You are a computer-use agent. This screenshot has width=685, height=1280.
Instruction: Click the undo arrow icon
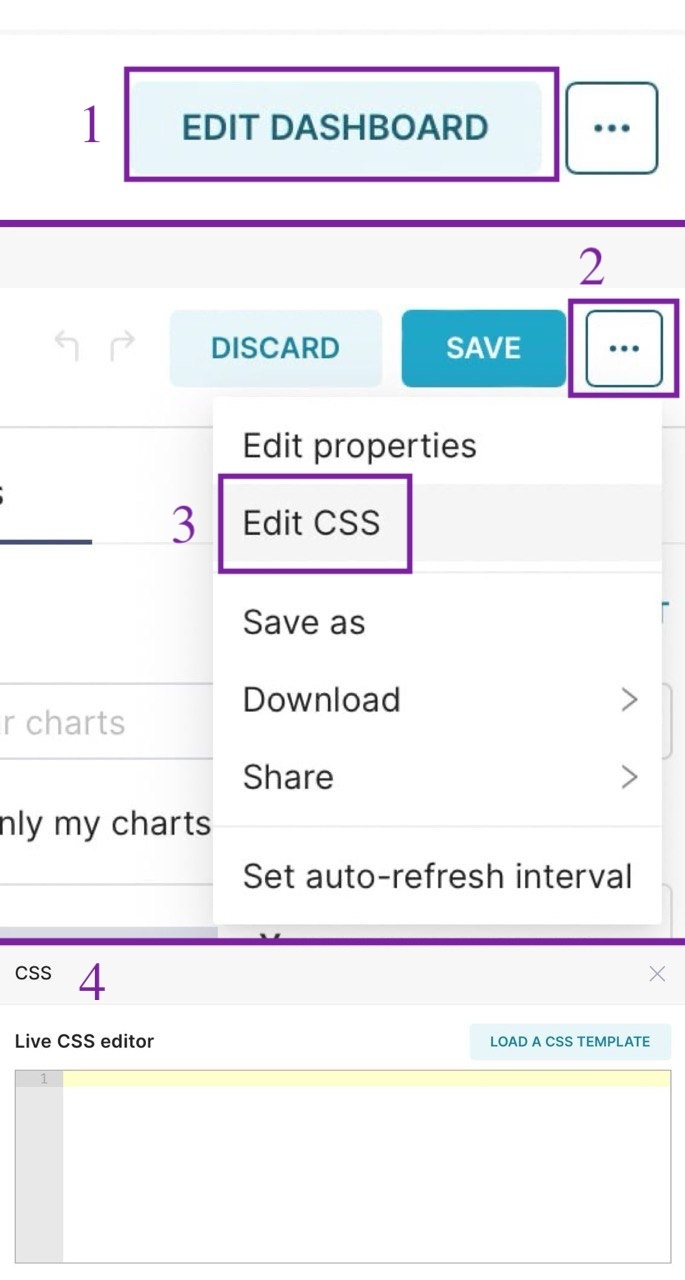point(66,347)
